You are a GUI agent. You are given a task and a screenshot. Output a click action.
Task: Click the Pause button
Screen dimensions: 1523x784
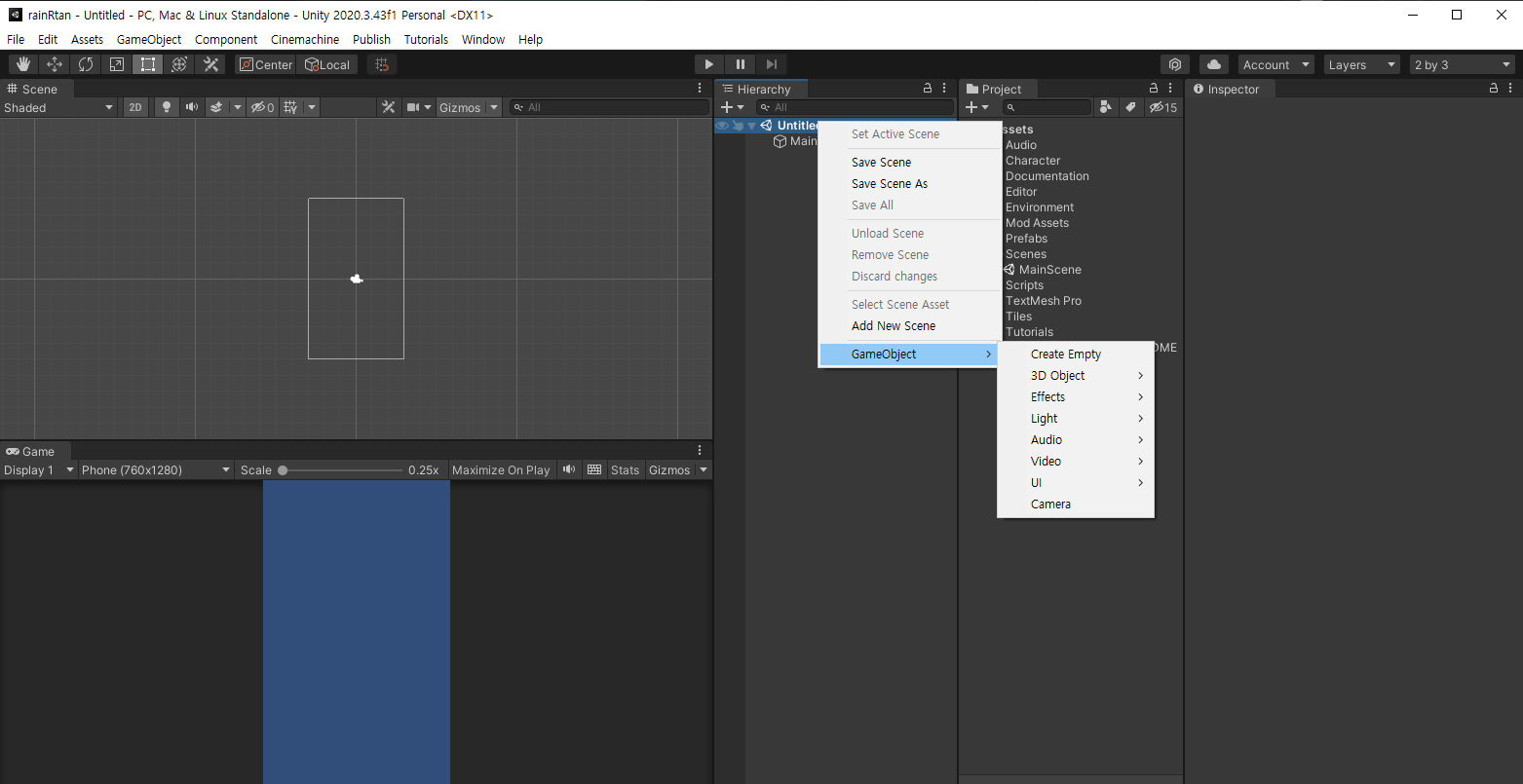pos(741,64)
